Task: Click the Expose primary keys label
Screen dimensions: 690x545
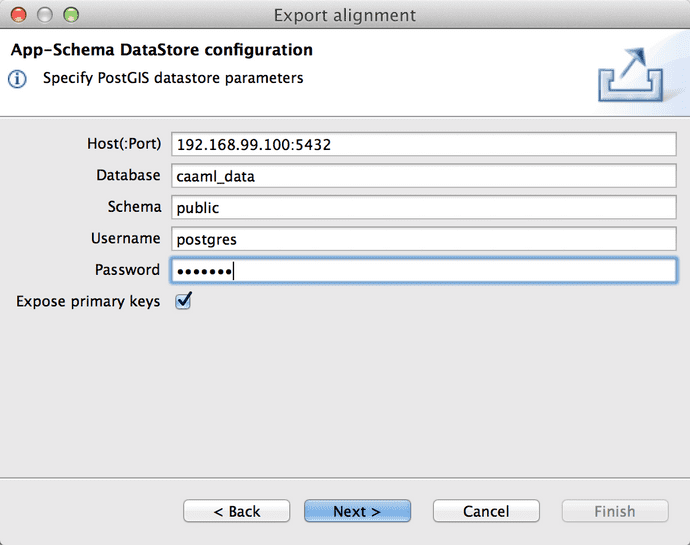Action: pyautogui.click(x=88, y=302)
